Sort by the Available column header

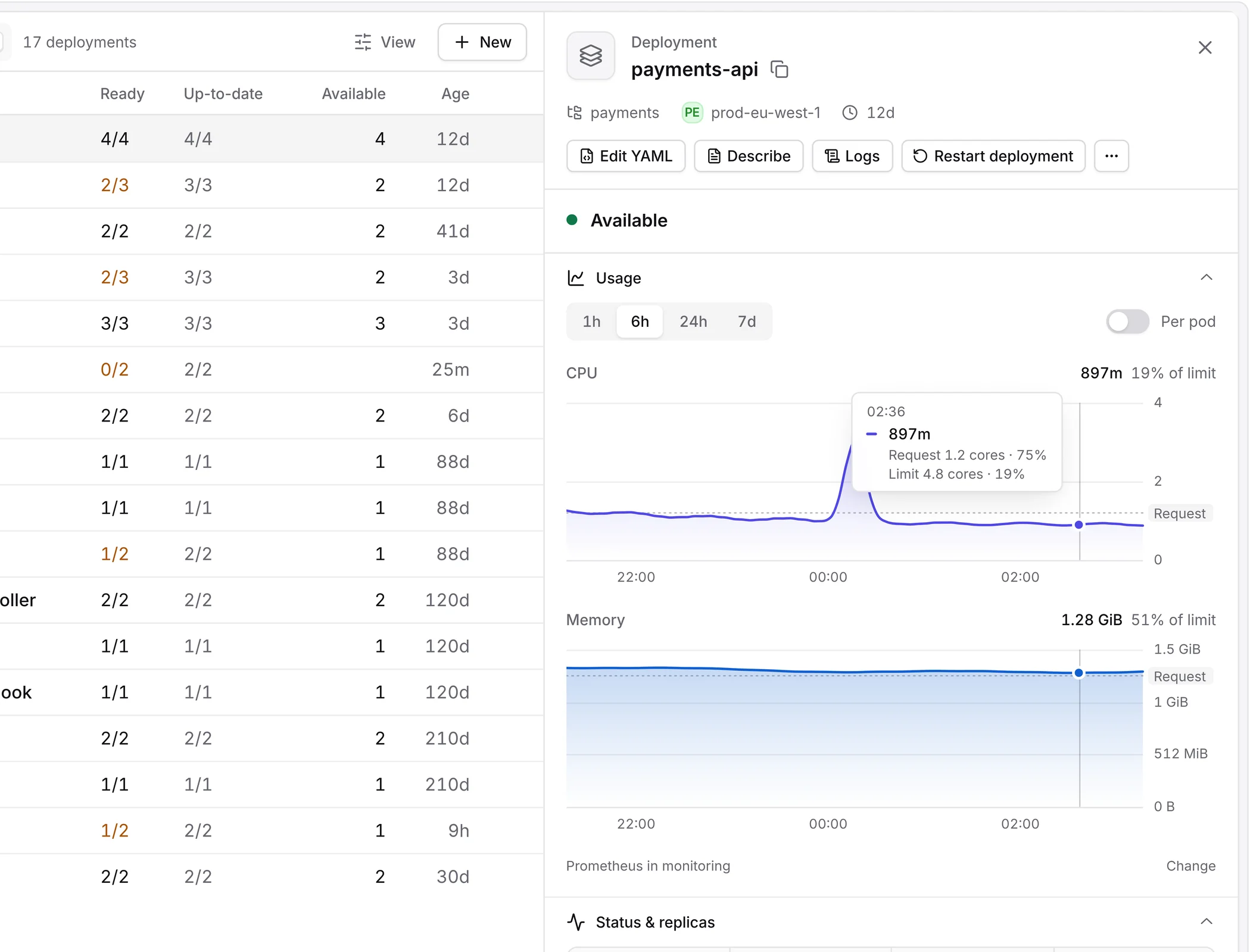point(354,93)
